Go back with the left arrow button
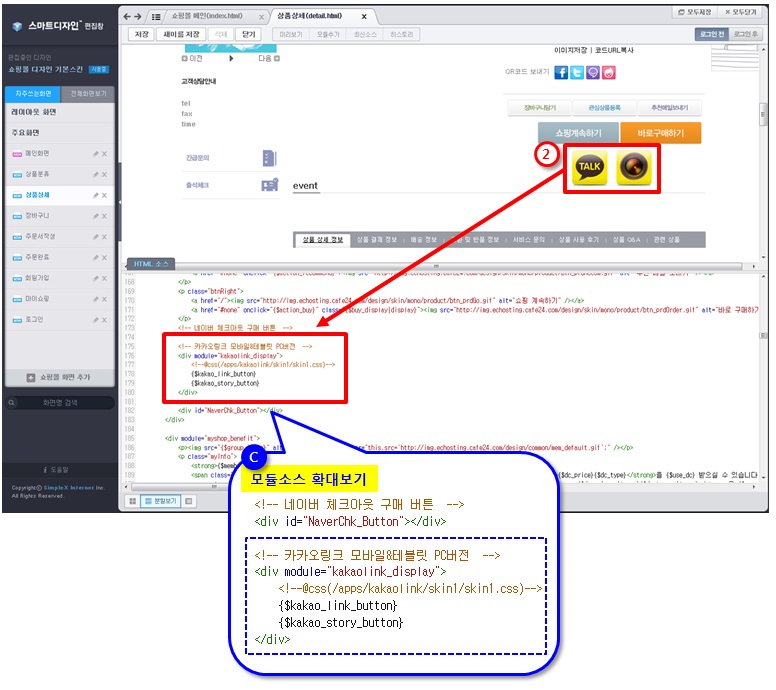This screenshot has width=776, height=690. (x=127, y=16)
